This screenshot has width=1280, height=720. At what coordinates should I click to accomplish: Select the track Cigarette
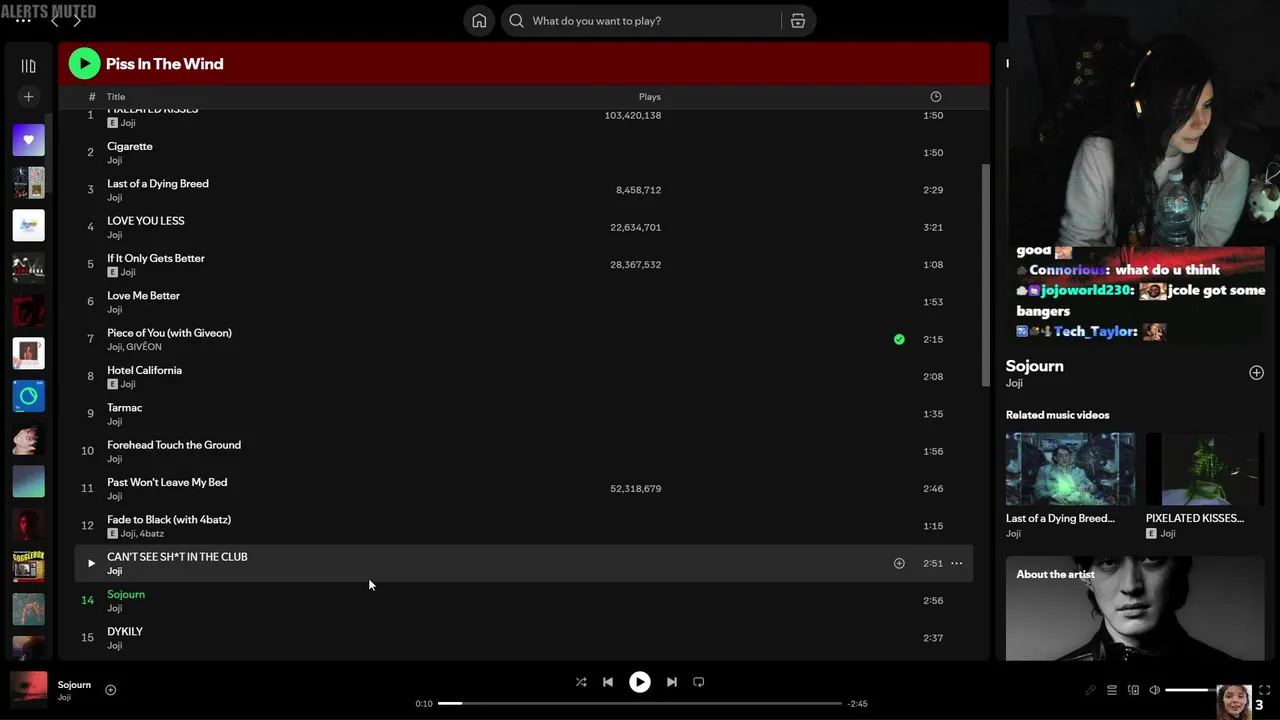point(130,146)
